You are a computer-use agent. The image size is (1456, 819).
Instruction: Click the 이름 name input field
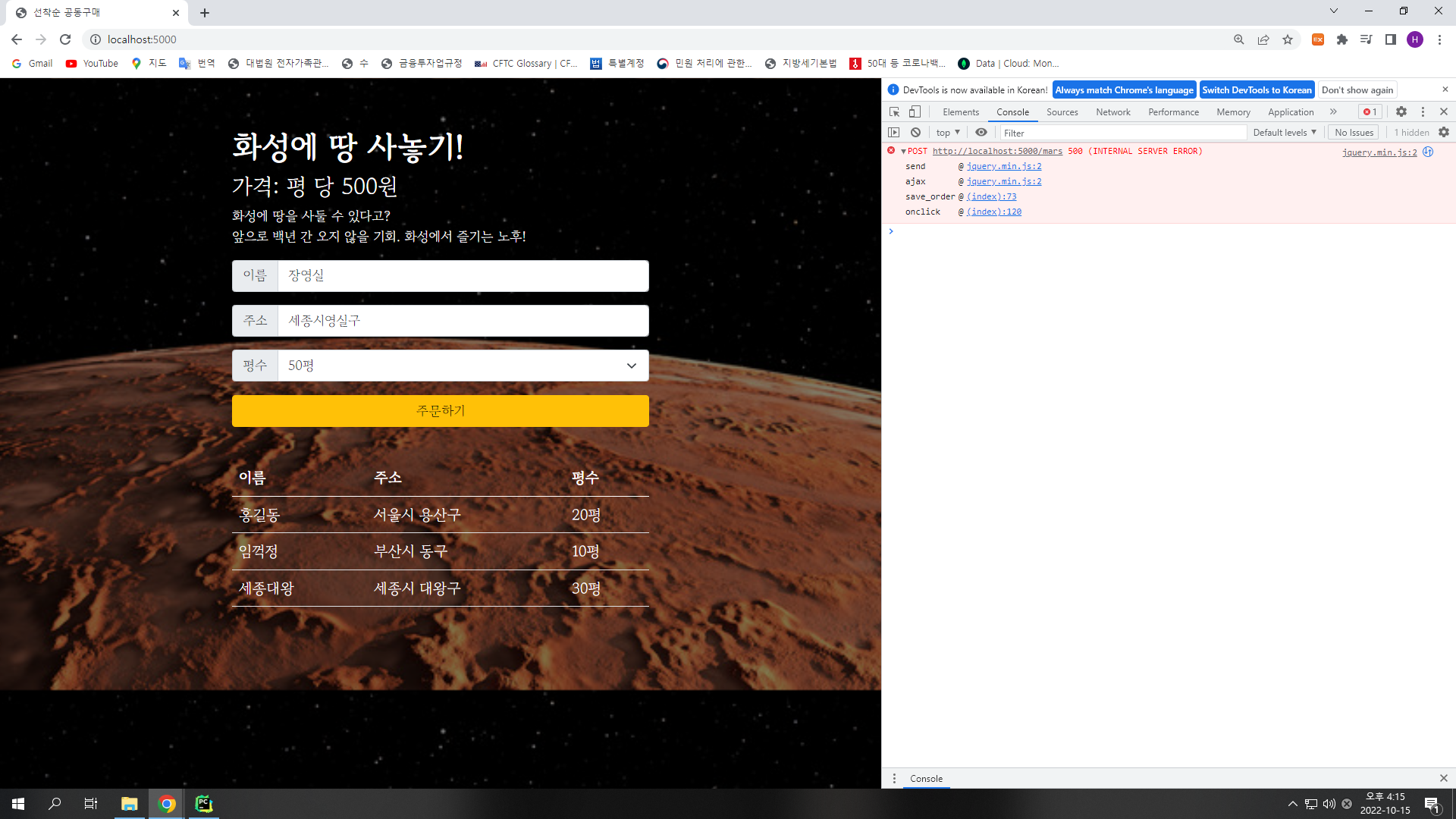463,276
